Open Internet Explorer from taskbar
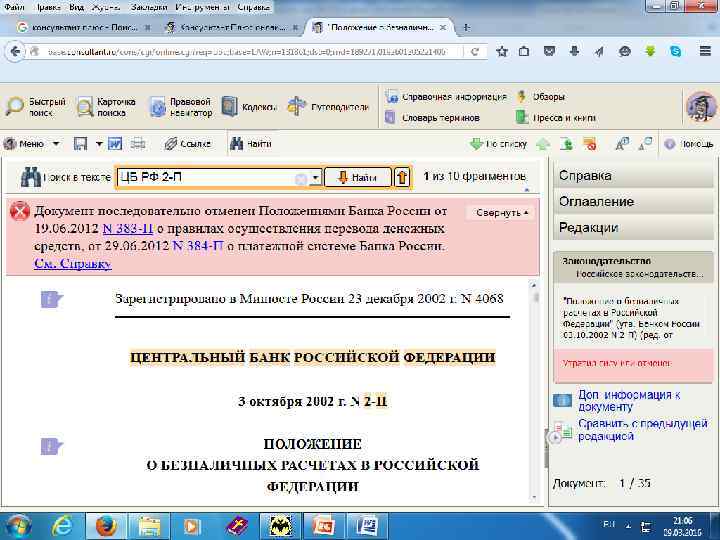The image size is (720, 540). point(62,527)
